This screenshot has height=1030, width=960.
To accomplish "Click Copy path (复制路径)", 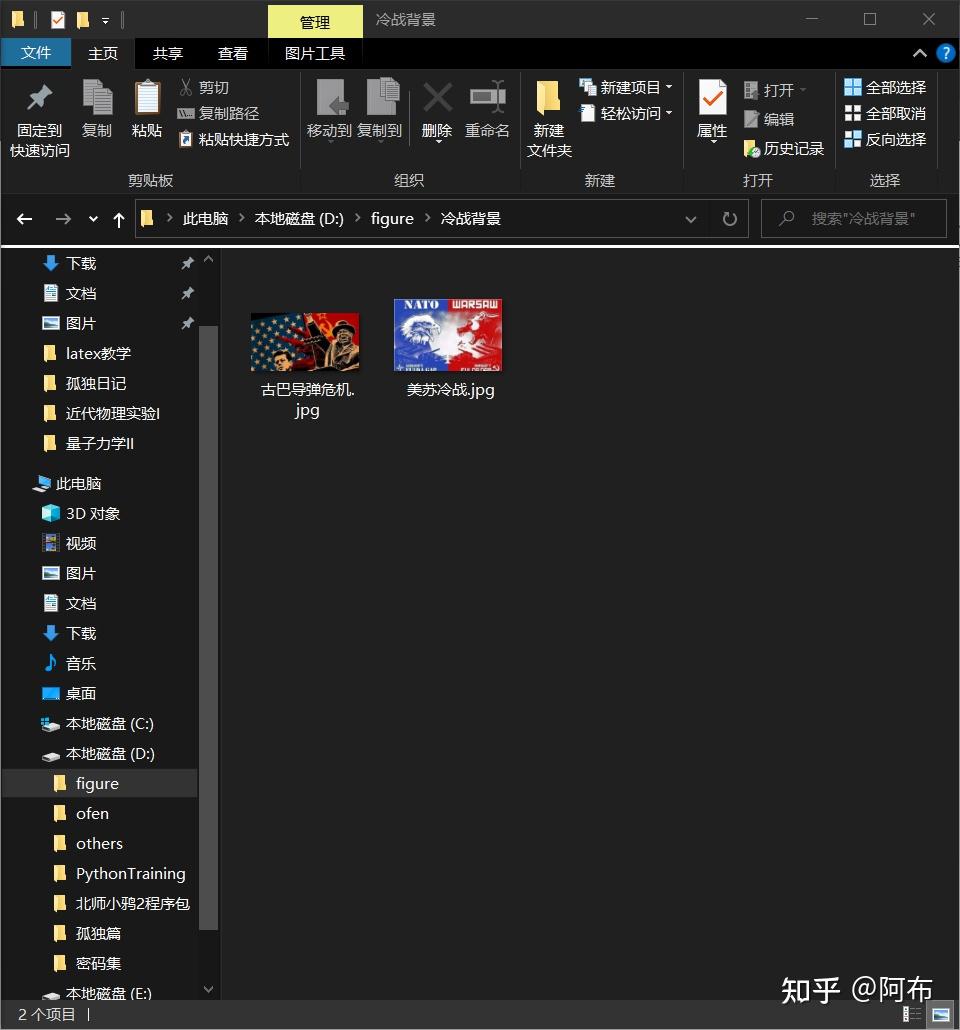I will pos(218,114).
